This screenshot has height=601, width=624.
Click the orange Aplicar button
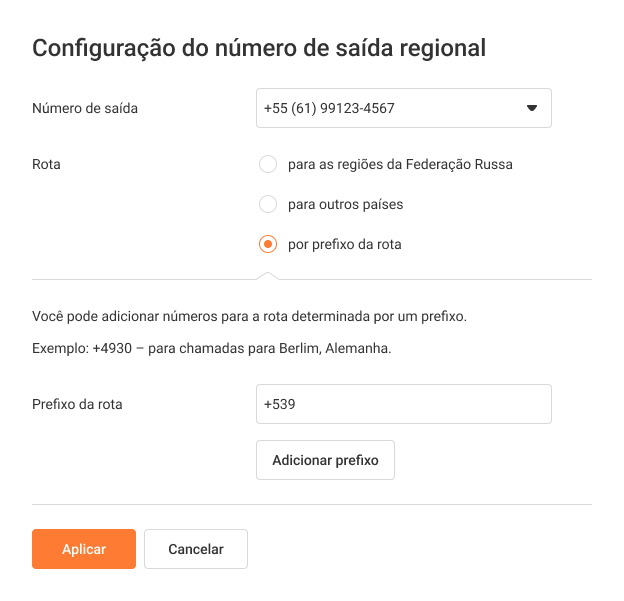click(84, 549)
